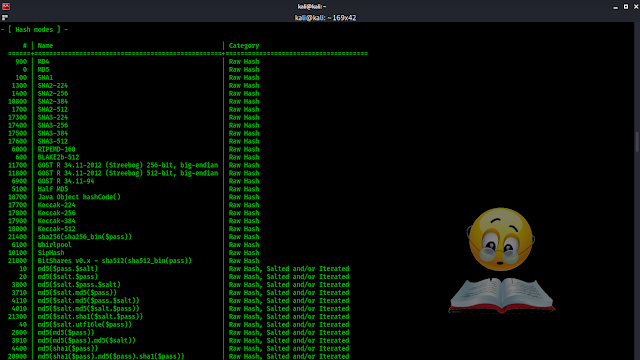Click the 'Java Object hashCode()' entry
This screenshot has width=640, height=360.
[x=79, y=197]
